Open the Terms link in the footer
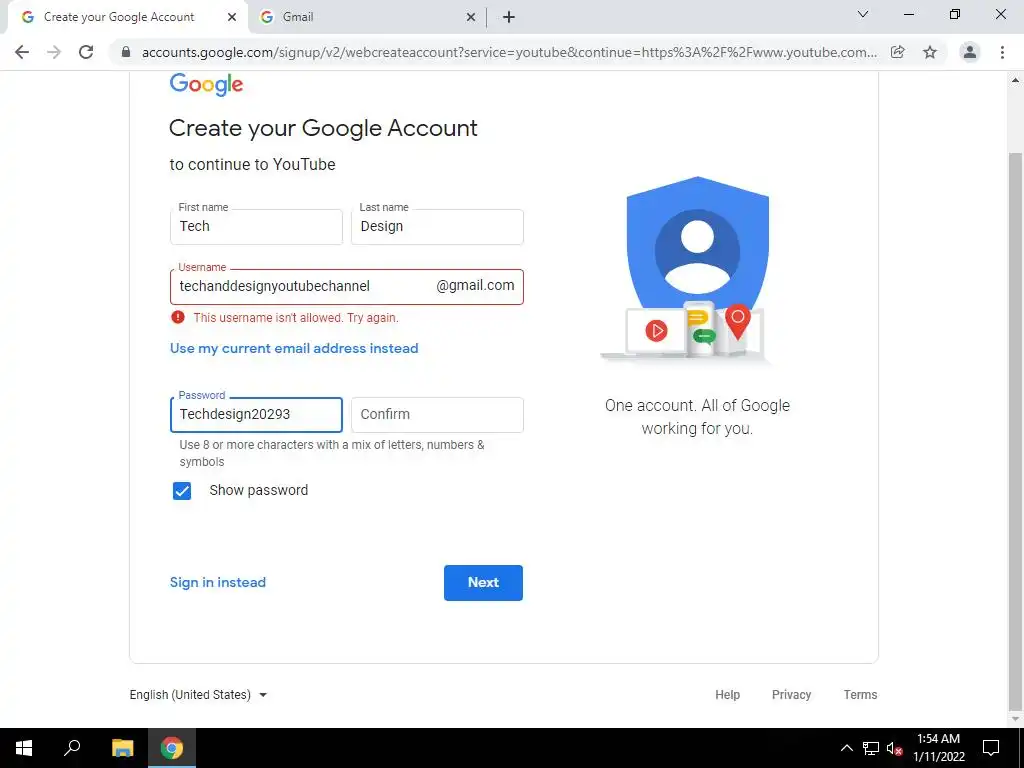 [860, 694]
